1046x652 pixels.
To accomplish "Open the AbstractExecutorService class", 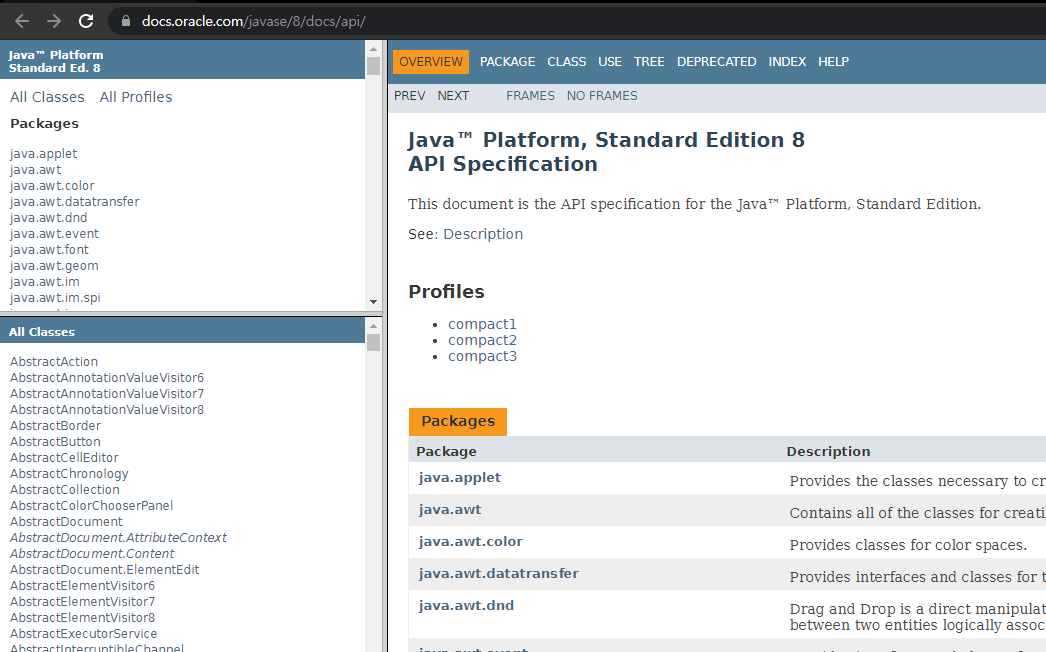I will point(83,634).
